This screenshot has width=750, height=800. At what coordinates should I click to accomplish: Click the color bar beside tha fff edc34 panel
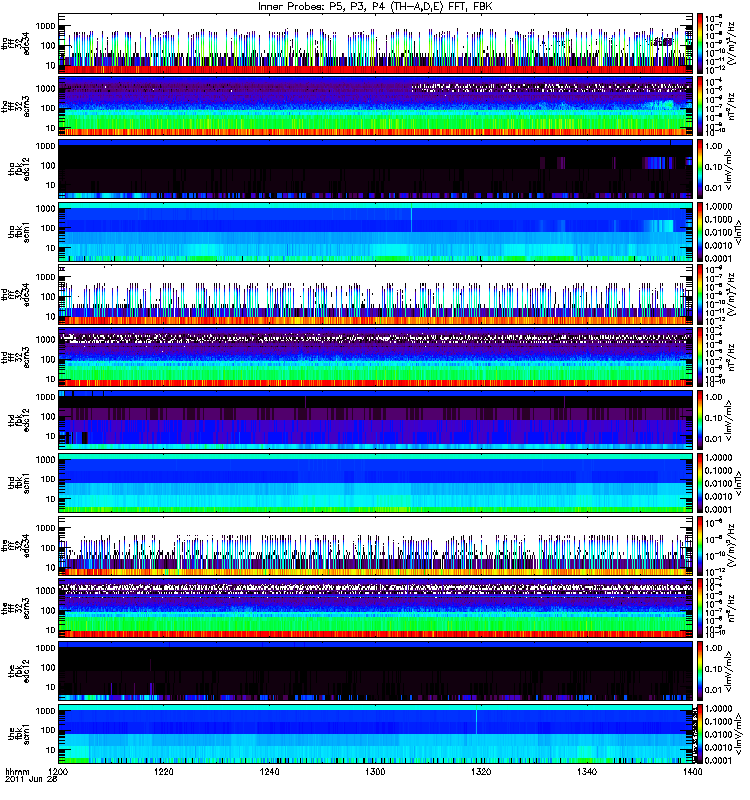tap(700, 43)
